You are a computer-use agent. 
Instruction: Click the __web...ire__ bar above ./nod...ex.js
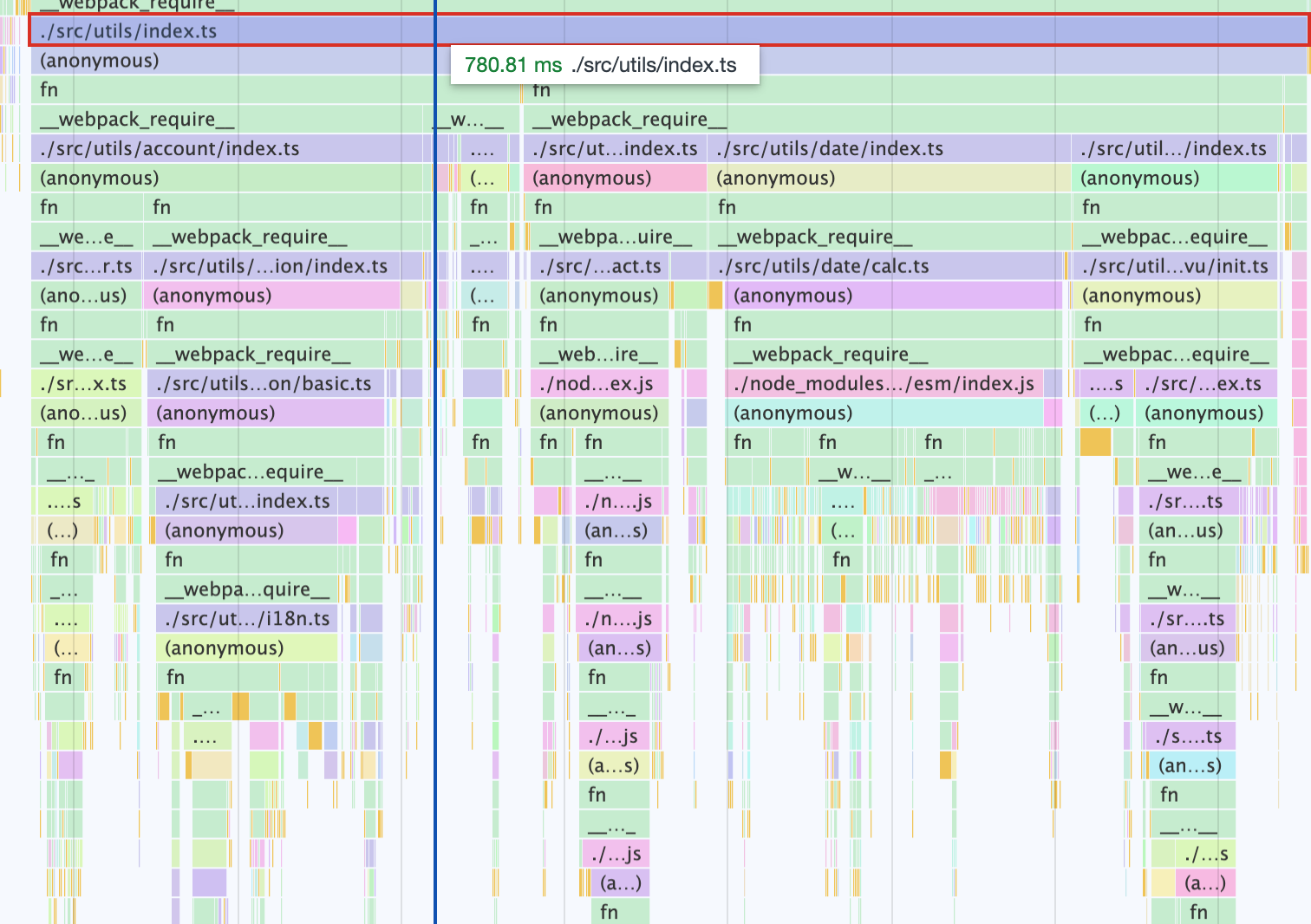[x=598, y=355]
